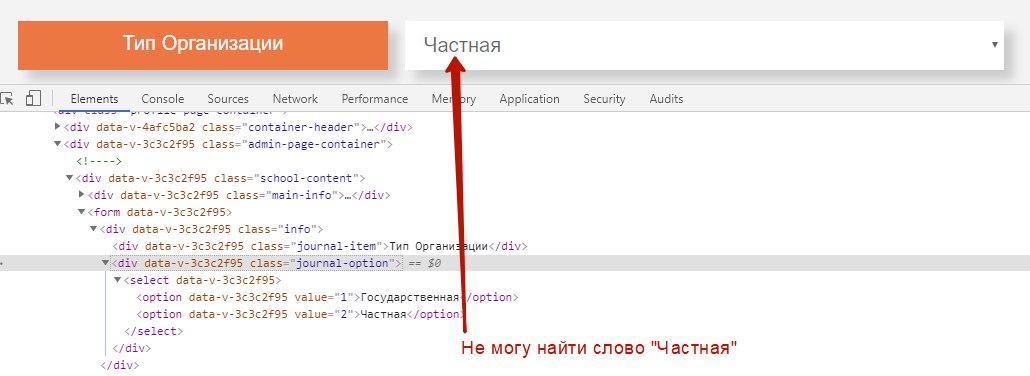This screenshot has height=376, width=1030.
Task: Select the option value="2" Частная line
Action: pyautogui.click(x=300, y=314)
